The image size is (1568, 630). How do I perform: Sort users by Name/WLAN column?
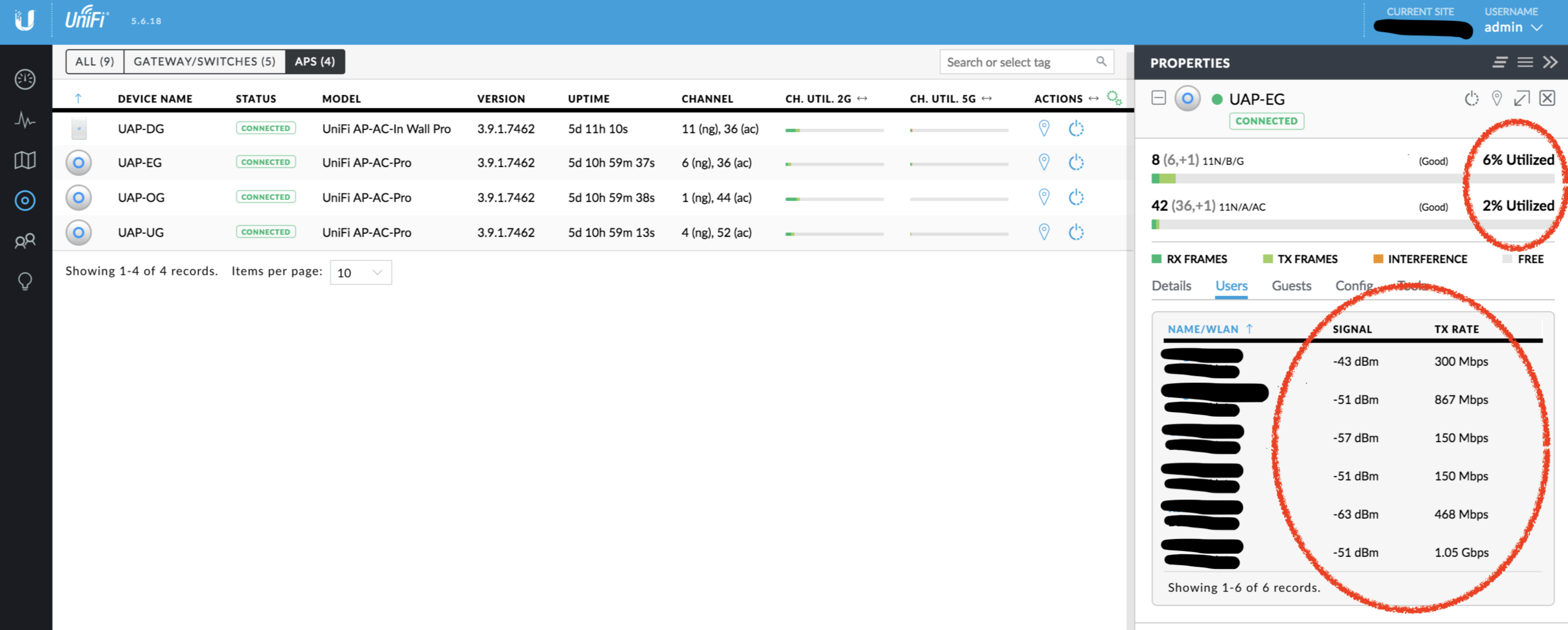(1203, 329)
